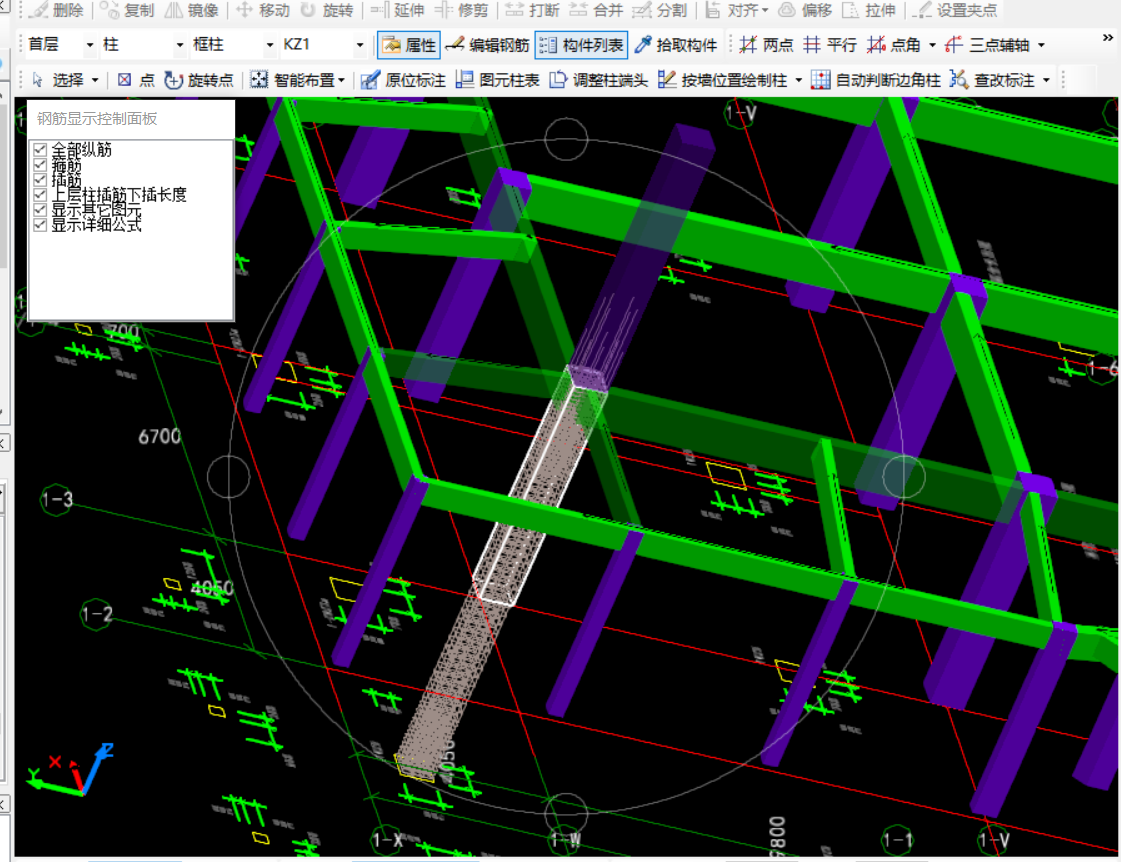Image resolution: width=1121 pixels, height=862 pixels.
Task: Choose the 点 (point) draw tool
Action: click(136, 80)
